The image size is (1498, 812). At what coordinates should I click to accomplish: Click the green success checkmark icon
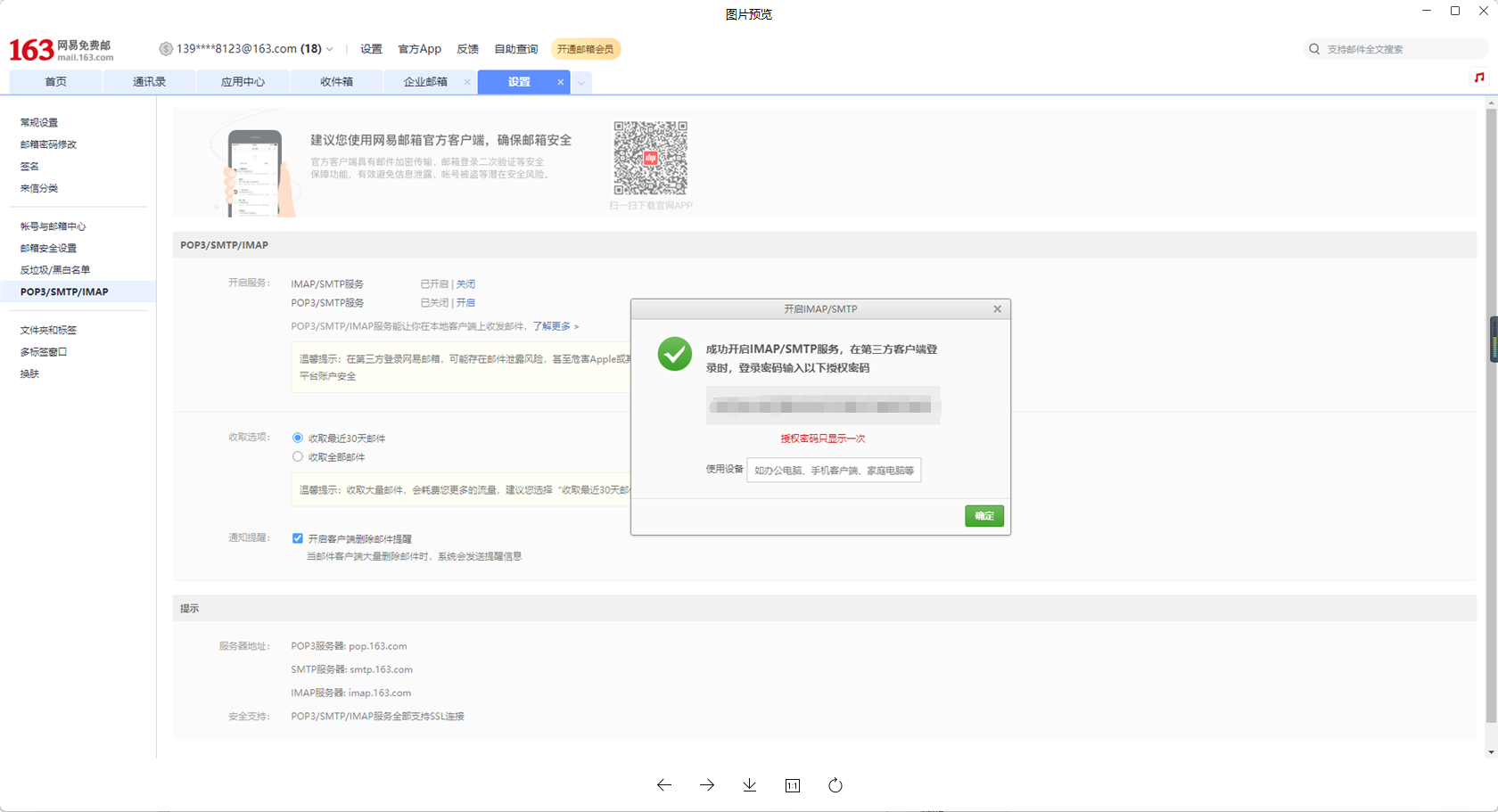(x=675, y=354)
